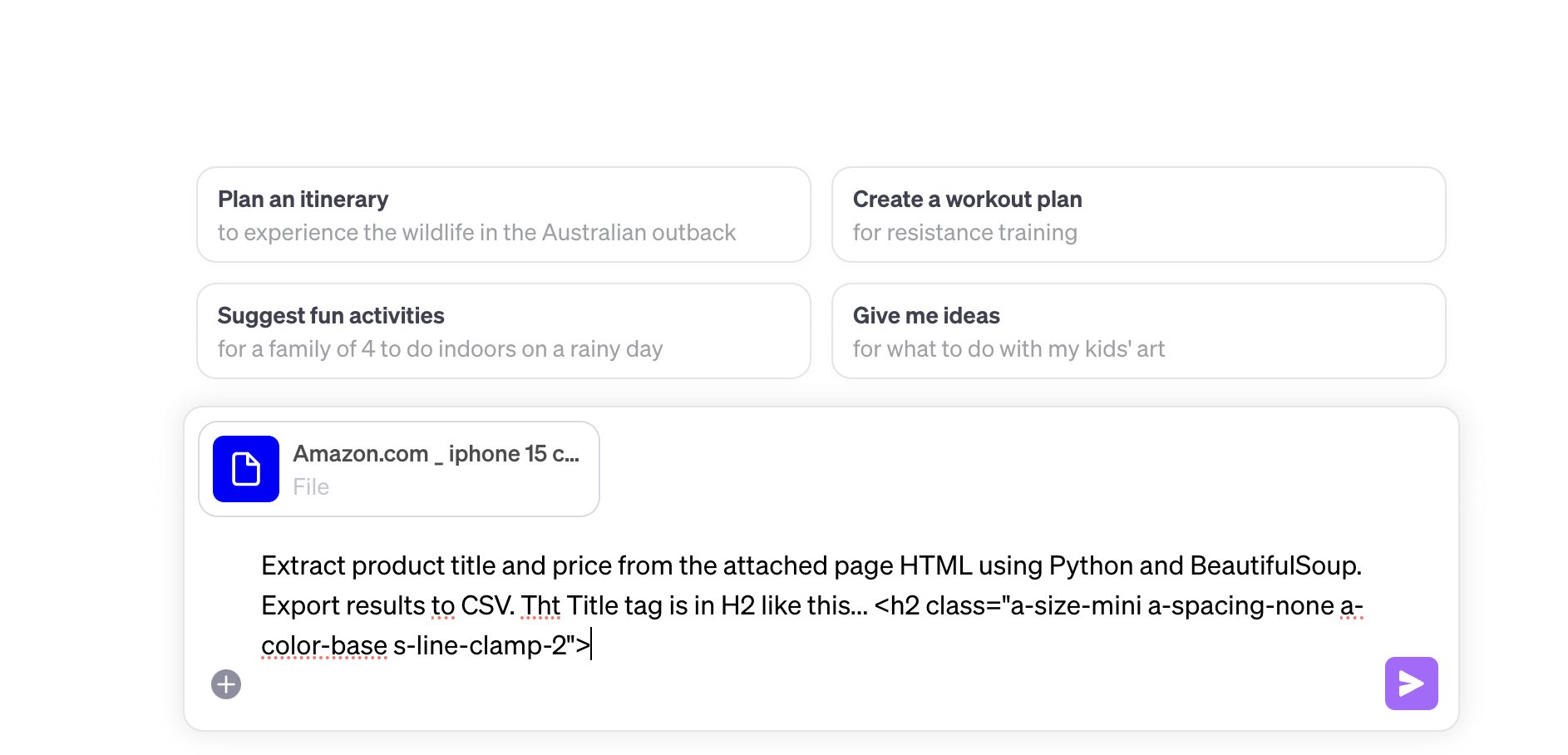This screenshot has height=755, width=1568.
Task: Pick the 'Give me ideas' suggestion card
Action: [1139, 331]
